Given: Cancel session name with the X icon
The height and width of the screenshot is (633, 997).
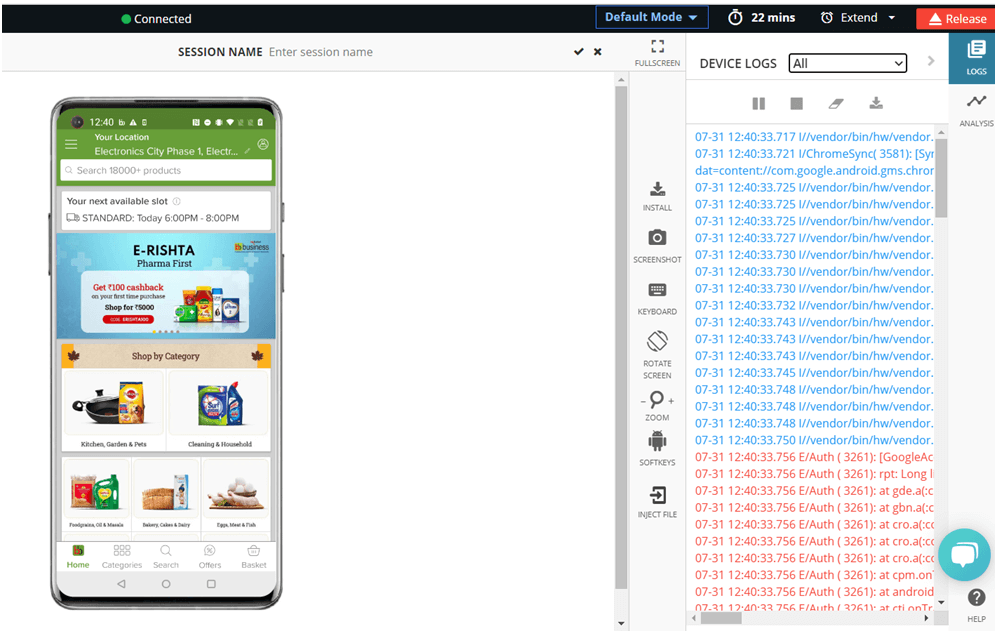Looking at the screenshot, I should pos(598,51).
